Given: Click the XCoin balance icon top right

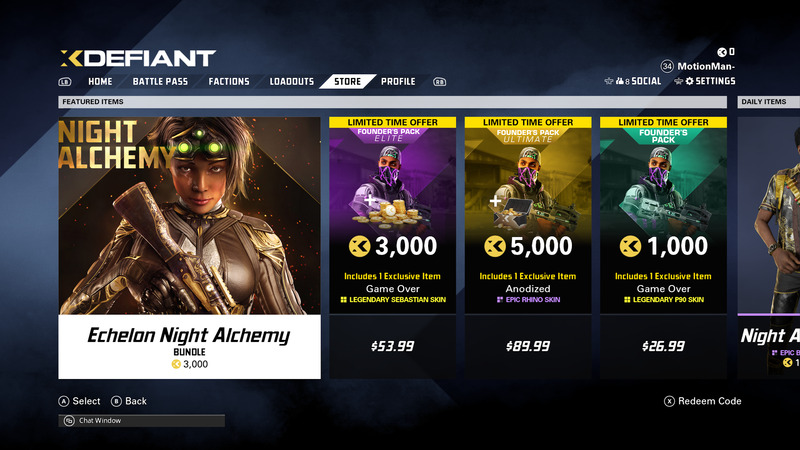Looking at the screenshot, I should click(x=721, y=52).
